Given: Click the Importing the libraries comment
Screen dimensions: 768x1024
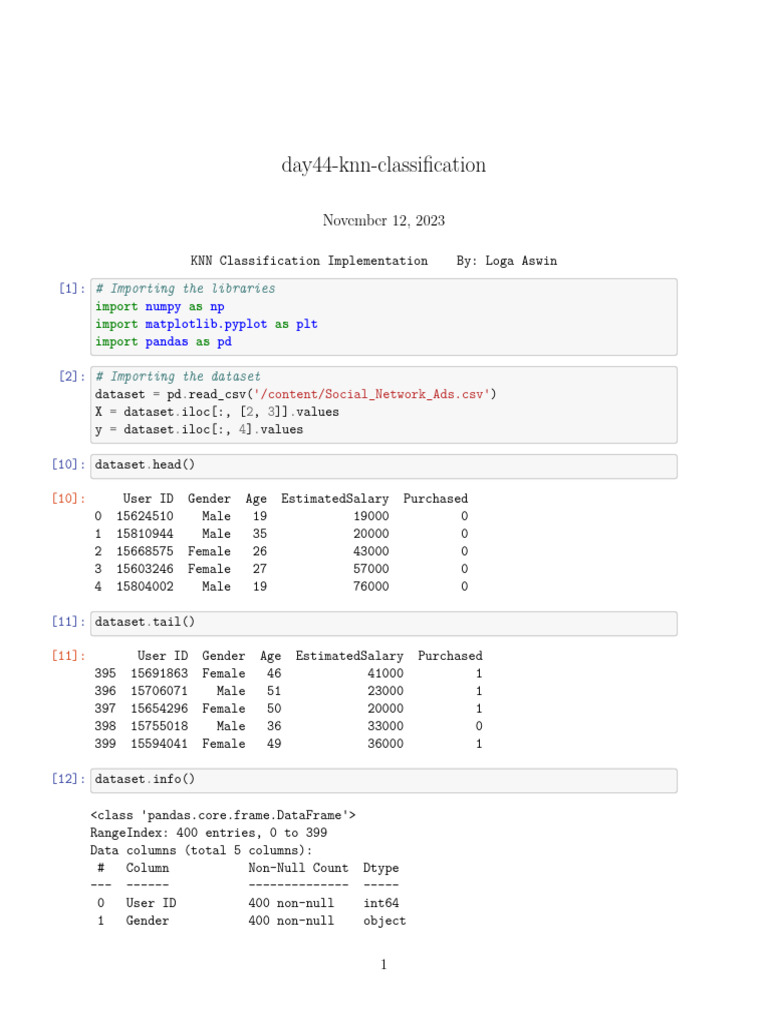Looking at the screenshot, I should pos(185,289).
